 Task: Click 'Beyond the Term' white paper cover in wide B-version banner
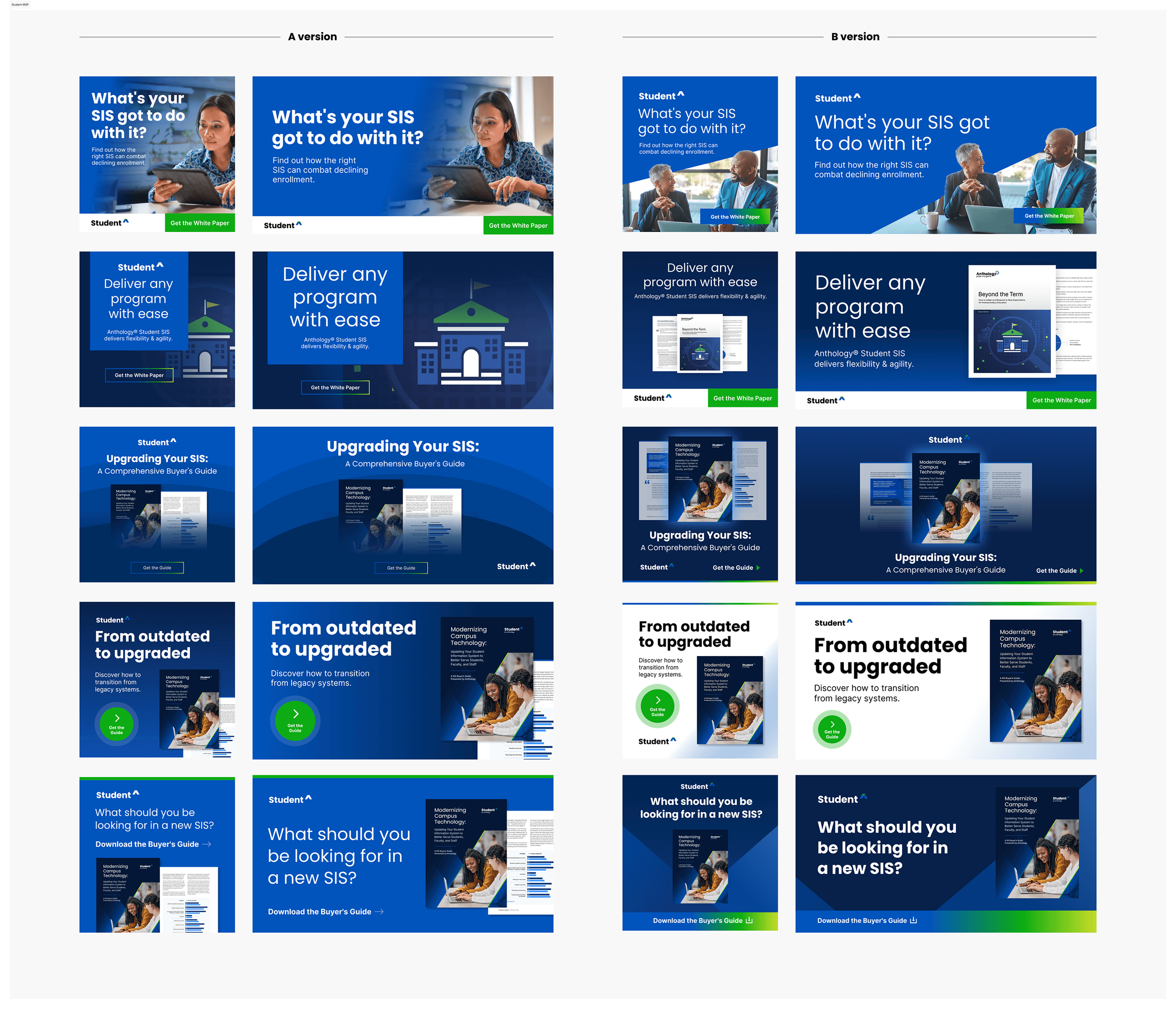click(x=1011, y=321)
